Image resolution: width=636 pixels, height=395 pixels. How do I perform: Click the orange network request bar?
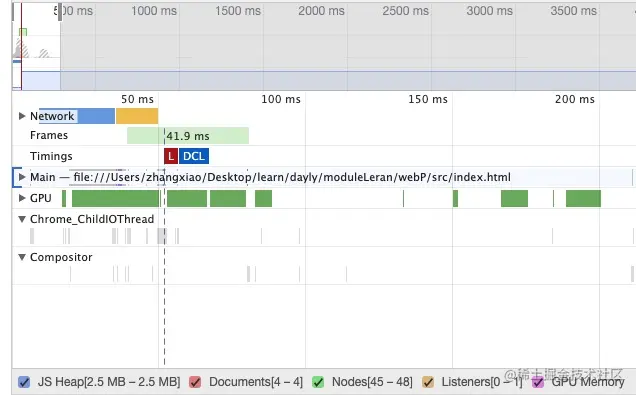point(137,116)
